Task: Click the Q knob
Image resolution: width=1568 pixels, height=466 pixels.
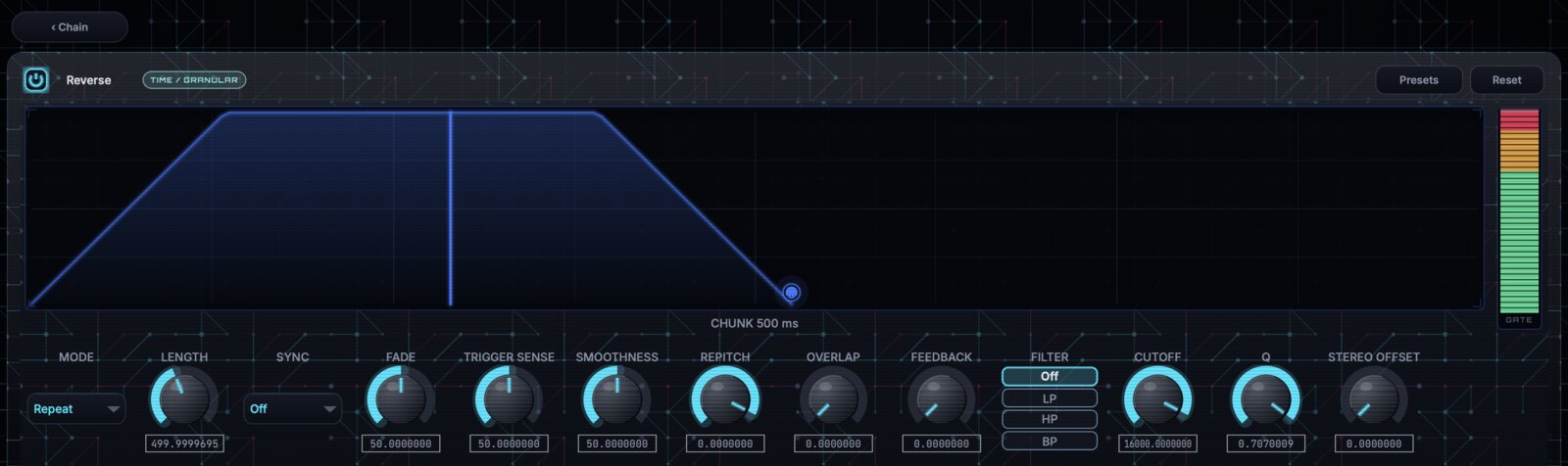Action: (1265, 399)
